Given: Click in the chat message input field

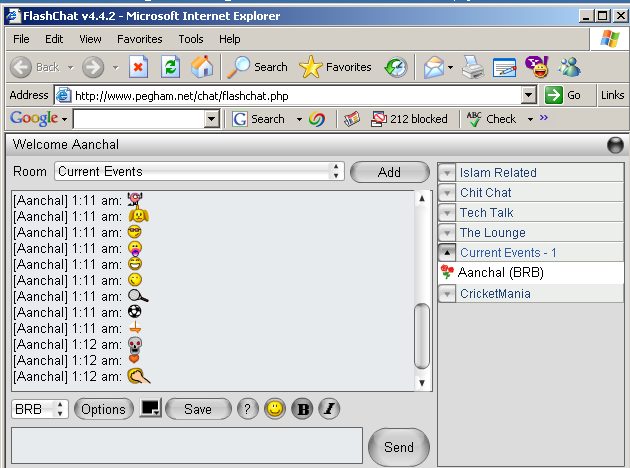Looking at the screenshot, I should pos(187,446).
